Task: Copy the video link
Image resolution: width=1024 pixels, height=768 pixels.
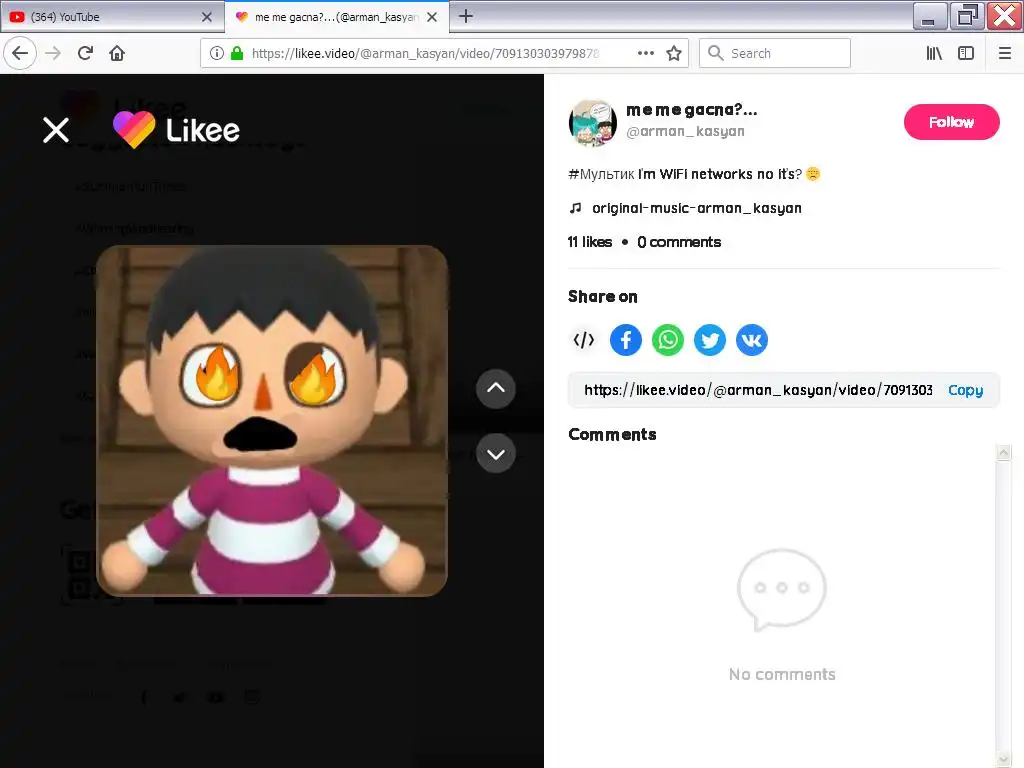Action: (x=965, y=390)
